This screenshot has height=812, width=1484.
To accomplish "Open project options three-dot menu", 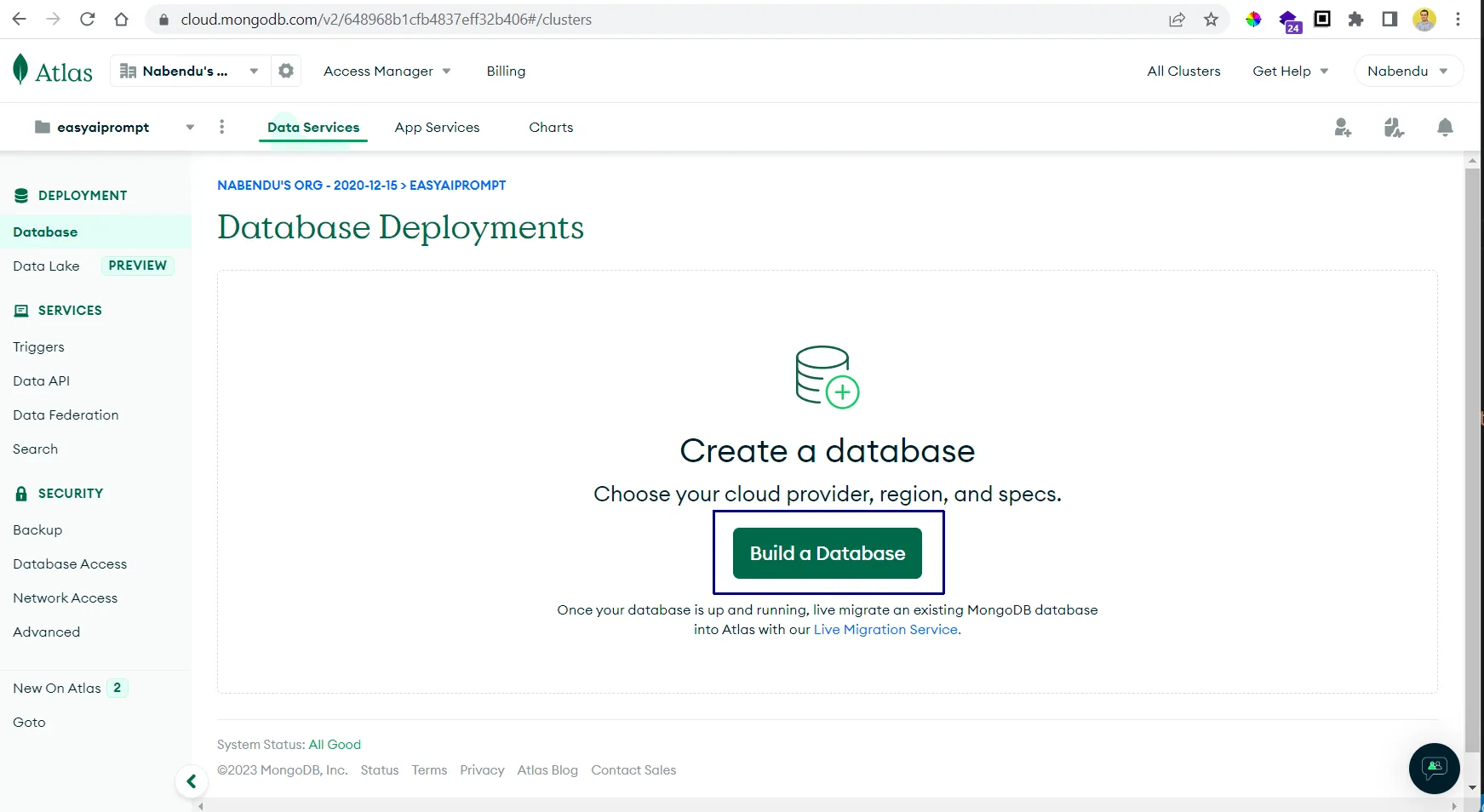I will [222, 127].
